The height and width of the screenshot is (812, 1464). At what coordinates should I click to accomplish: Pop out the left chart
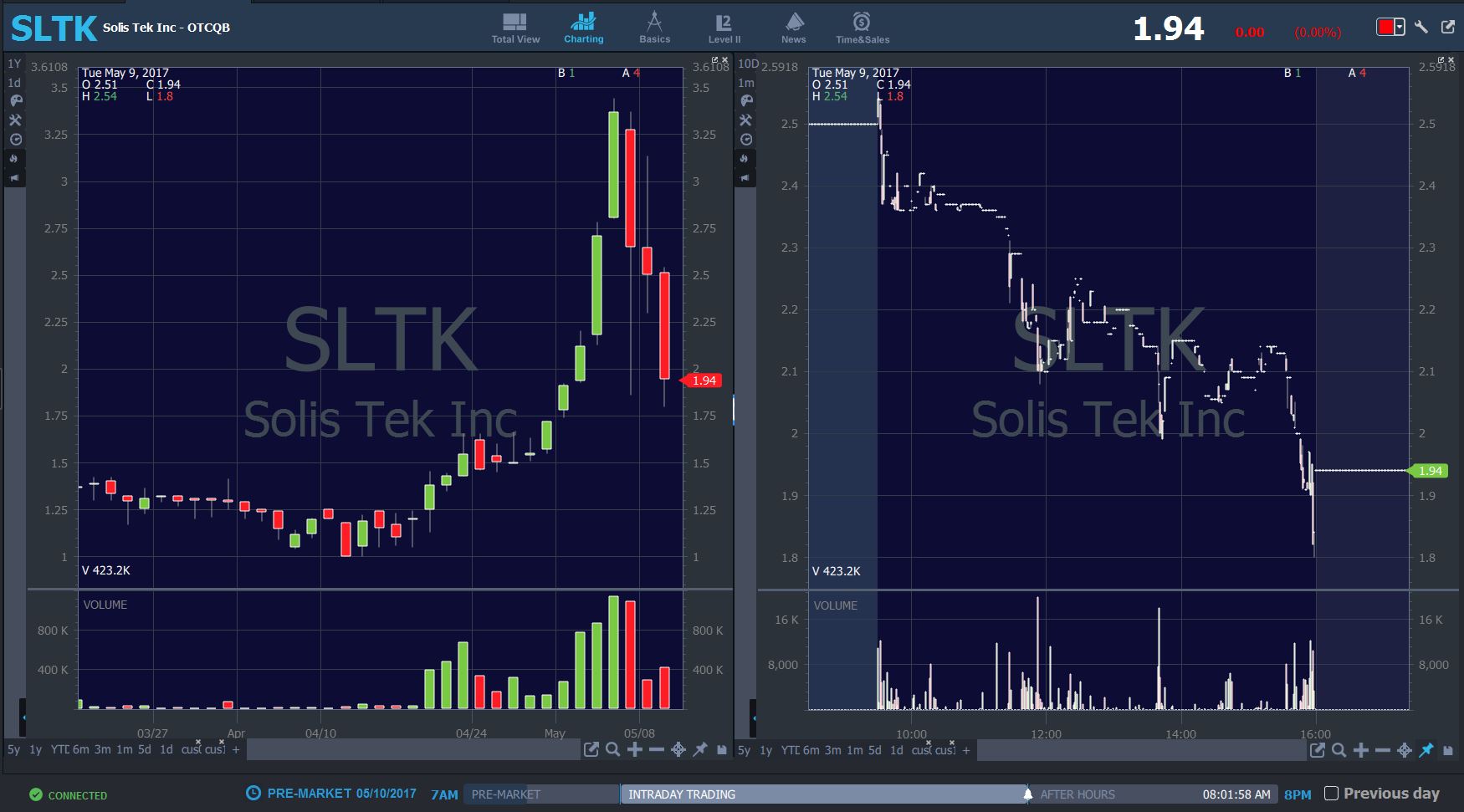coord(591,749)
